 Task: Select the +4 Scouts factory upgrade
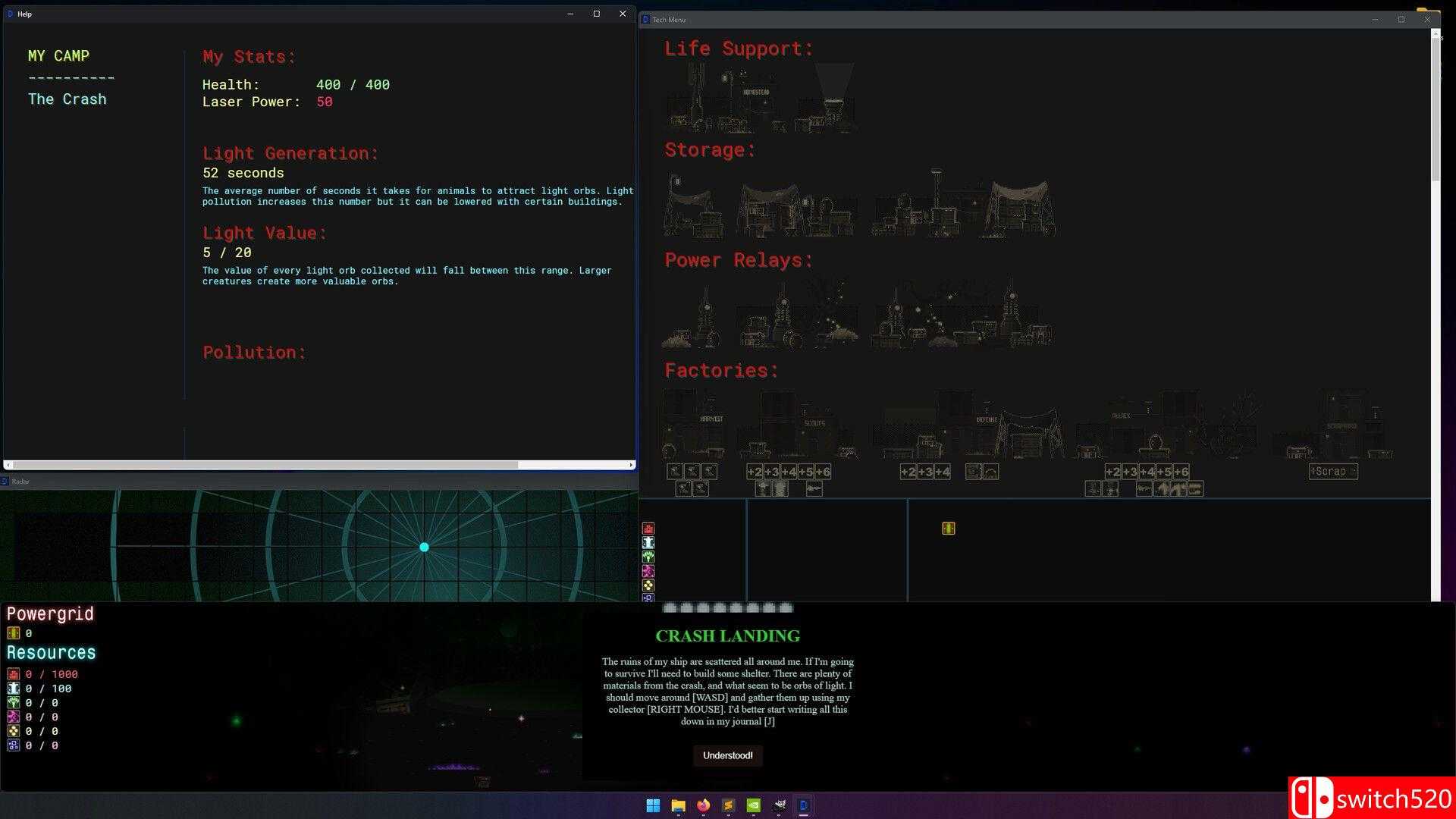coord(789,472)
